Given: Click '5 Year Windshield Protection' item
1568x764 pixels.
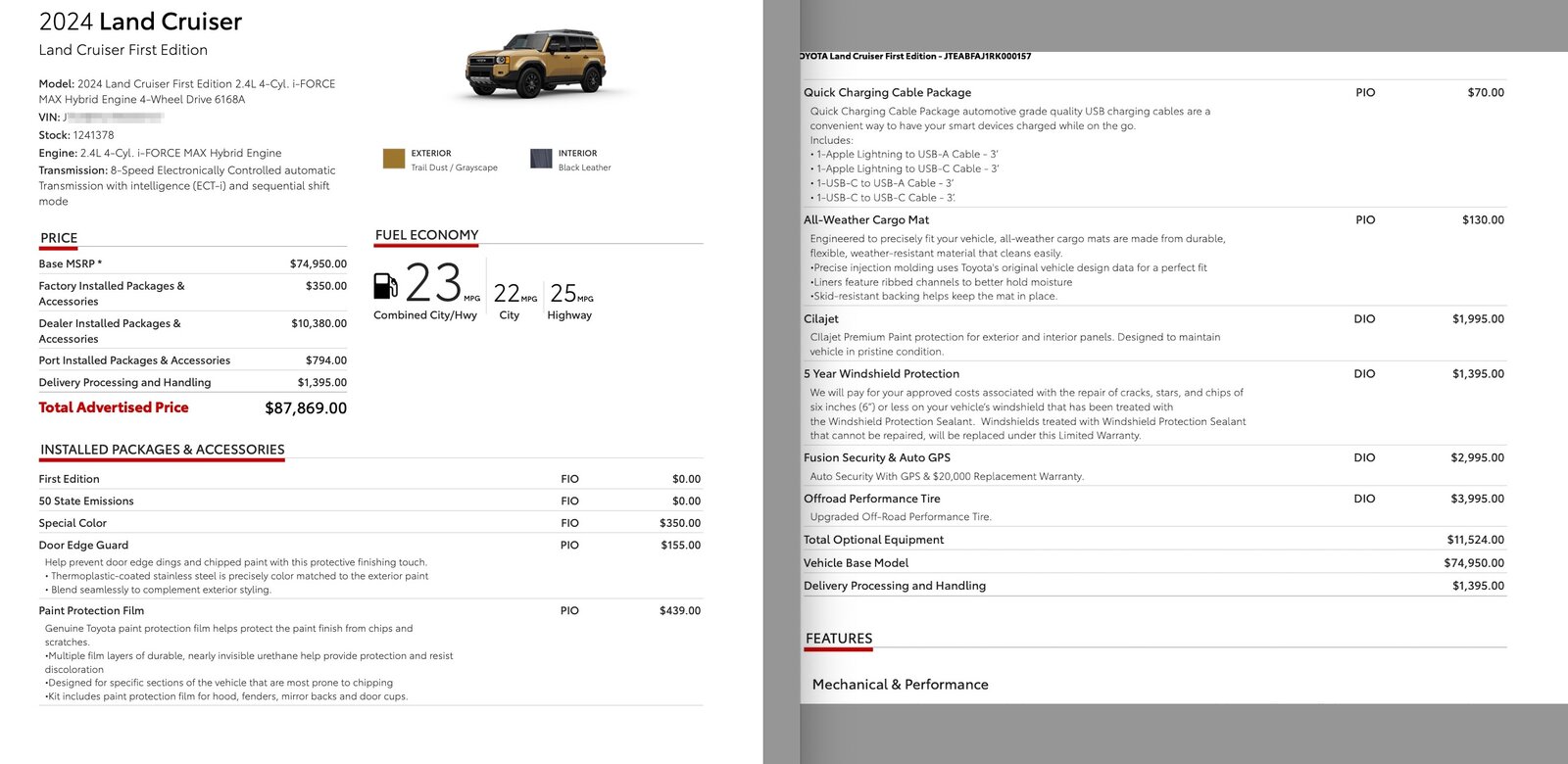Looking at the screenshot, I should point(882,373).
